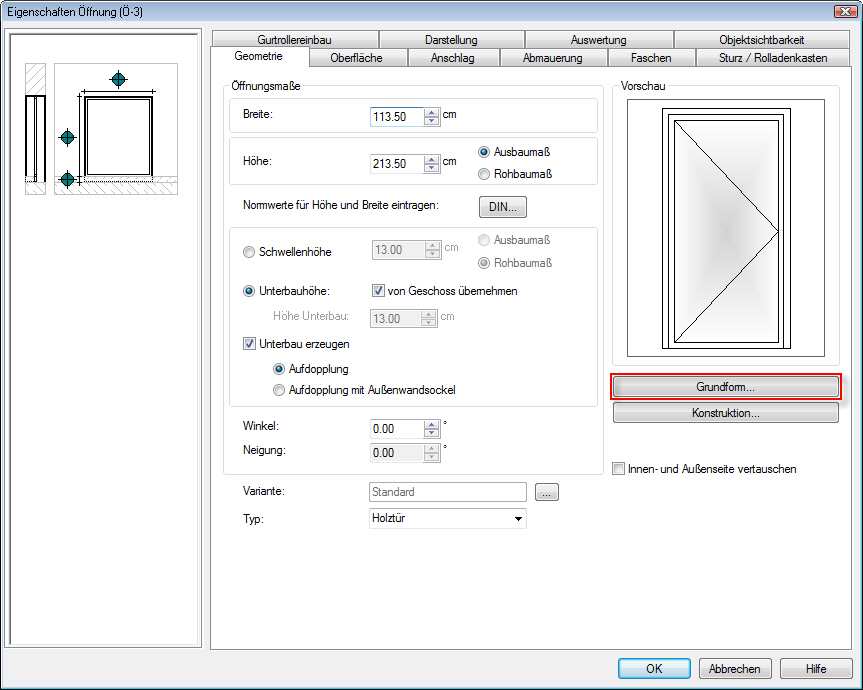This screenshot has width=863, height=690.
Task: Click the door preview image under Vorschau
Action: point(726,228)
